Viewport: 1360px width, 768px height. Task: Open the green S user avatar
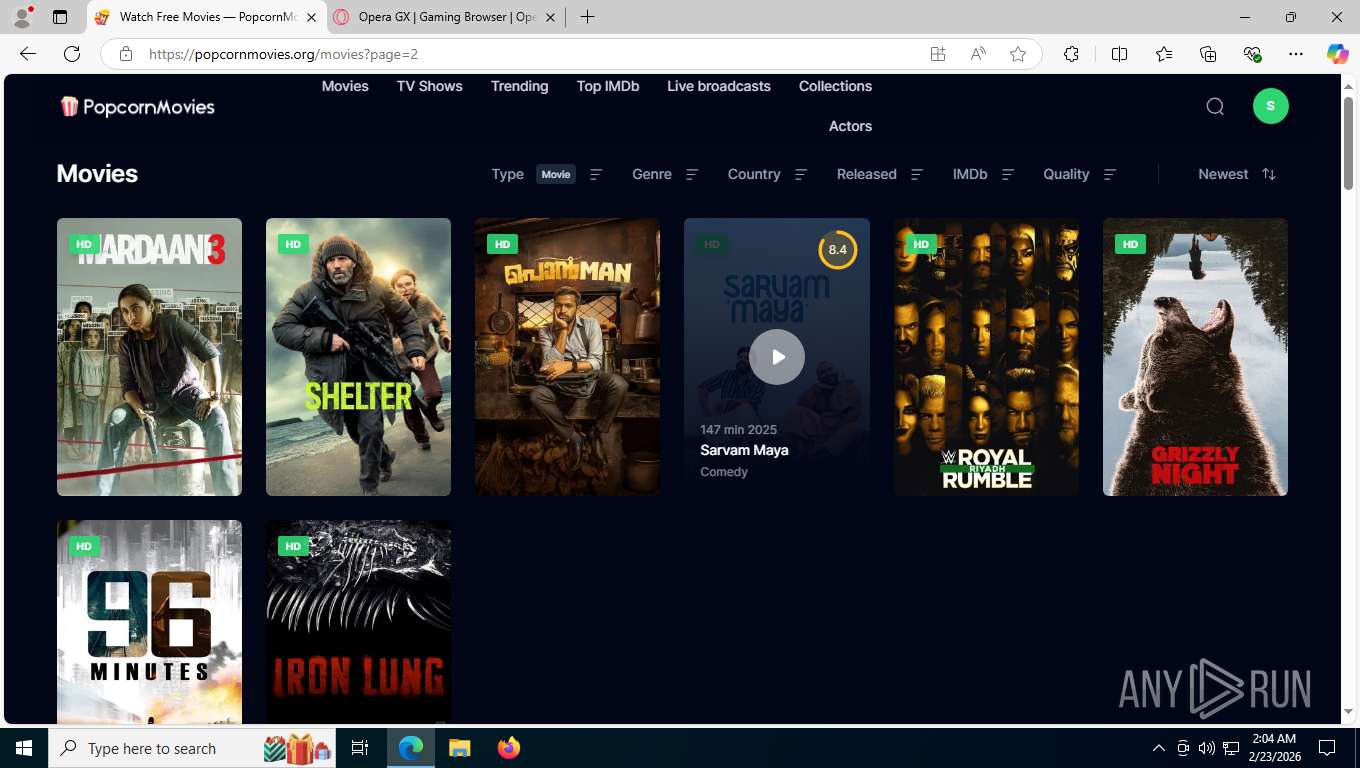[x=1270, y=106]
